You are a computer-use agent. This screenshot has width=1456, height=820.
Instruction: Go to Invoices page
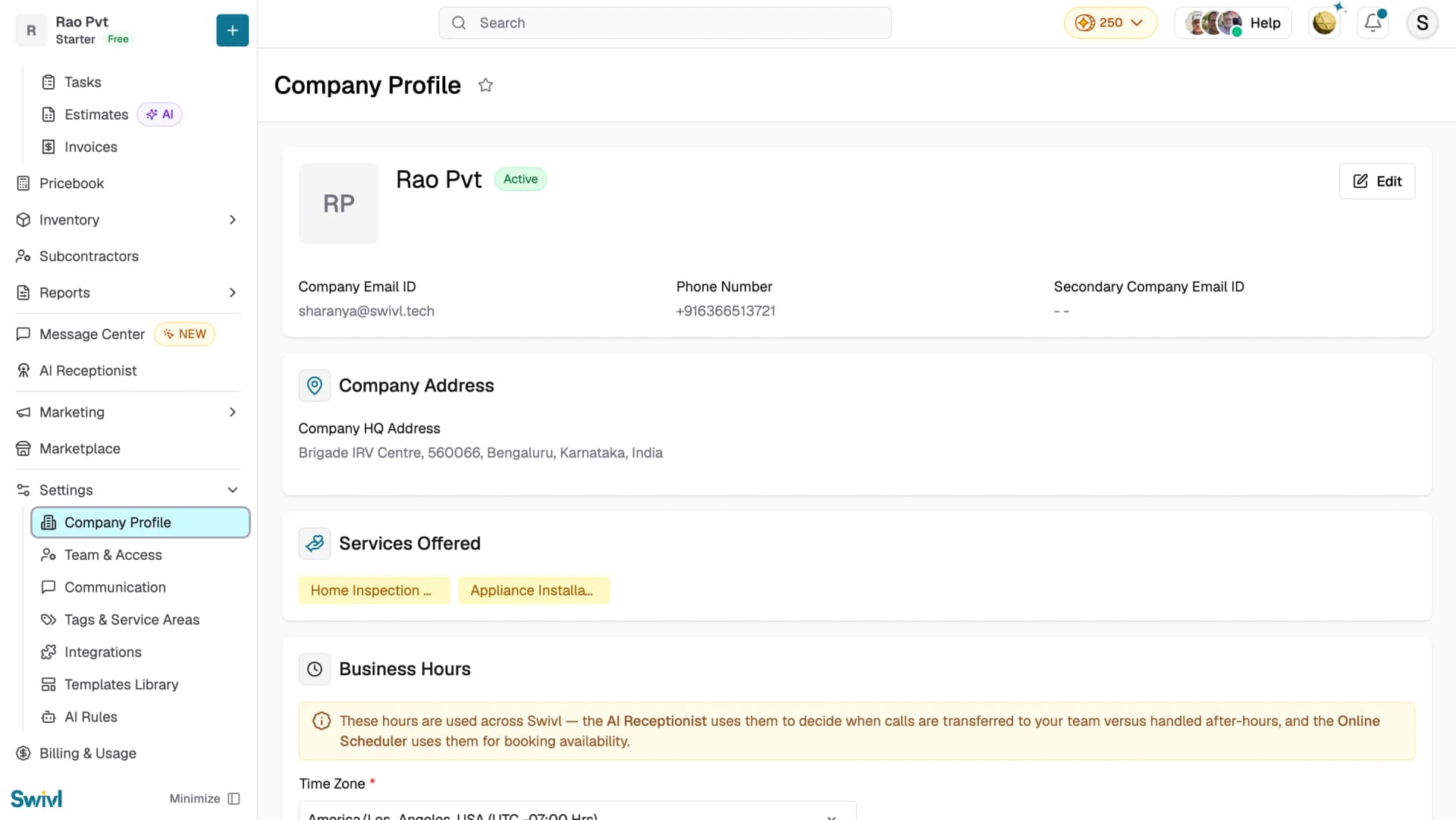(90, 147)
